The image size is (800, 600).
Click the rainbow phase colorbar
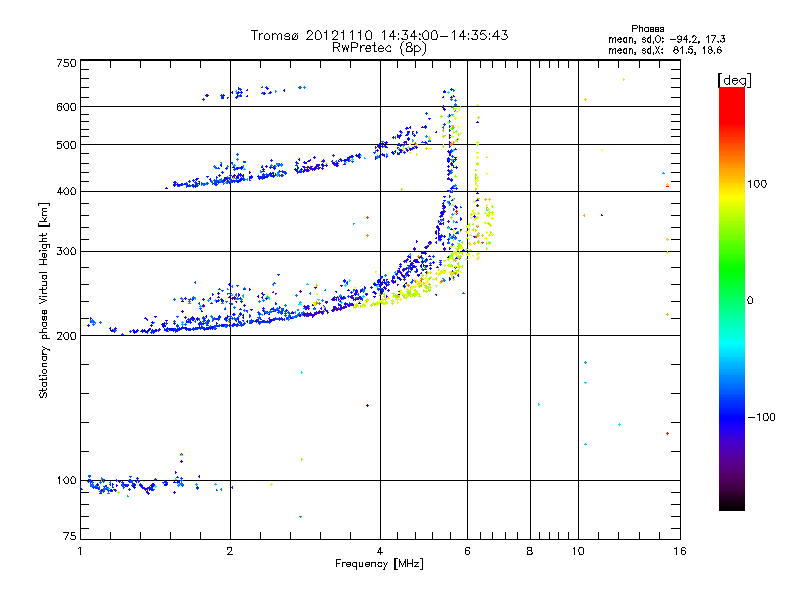coord(732,298)
